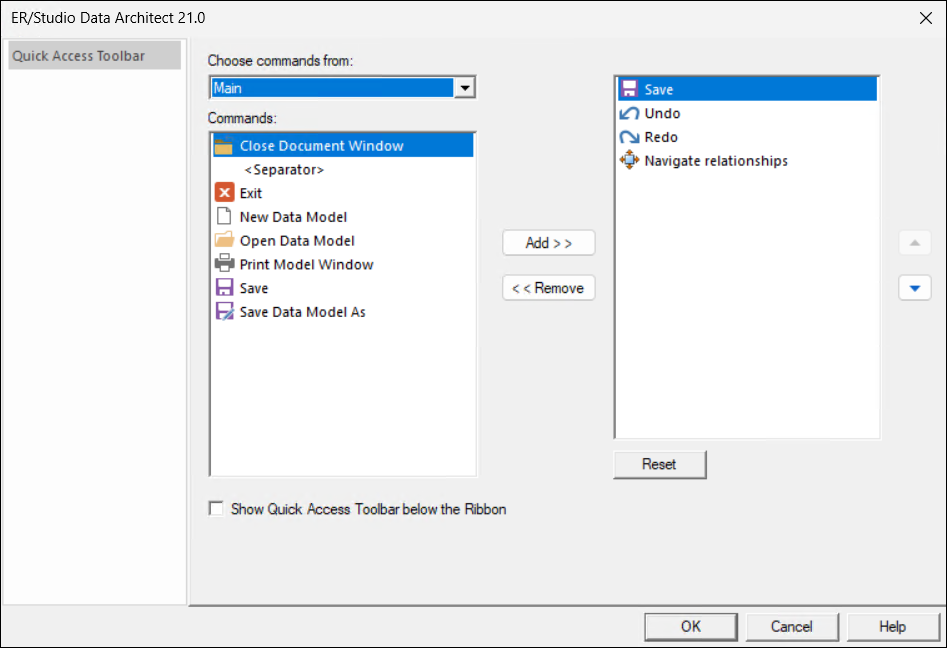Click the Reset button
This screenshot has width=947, height=648.
660,464
